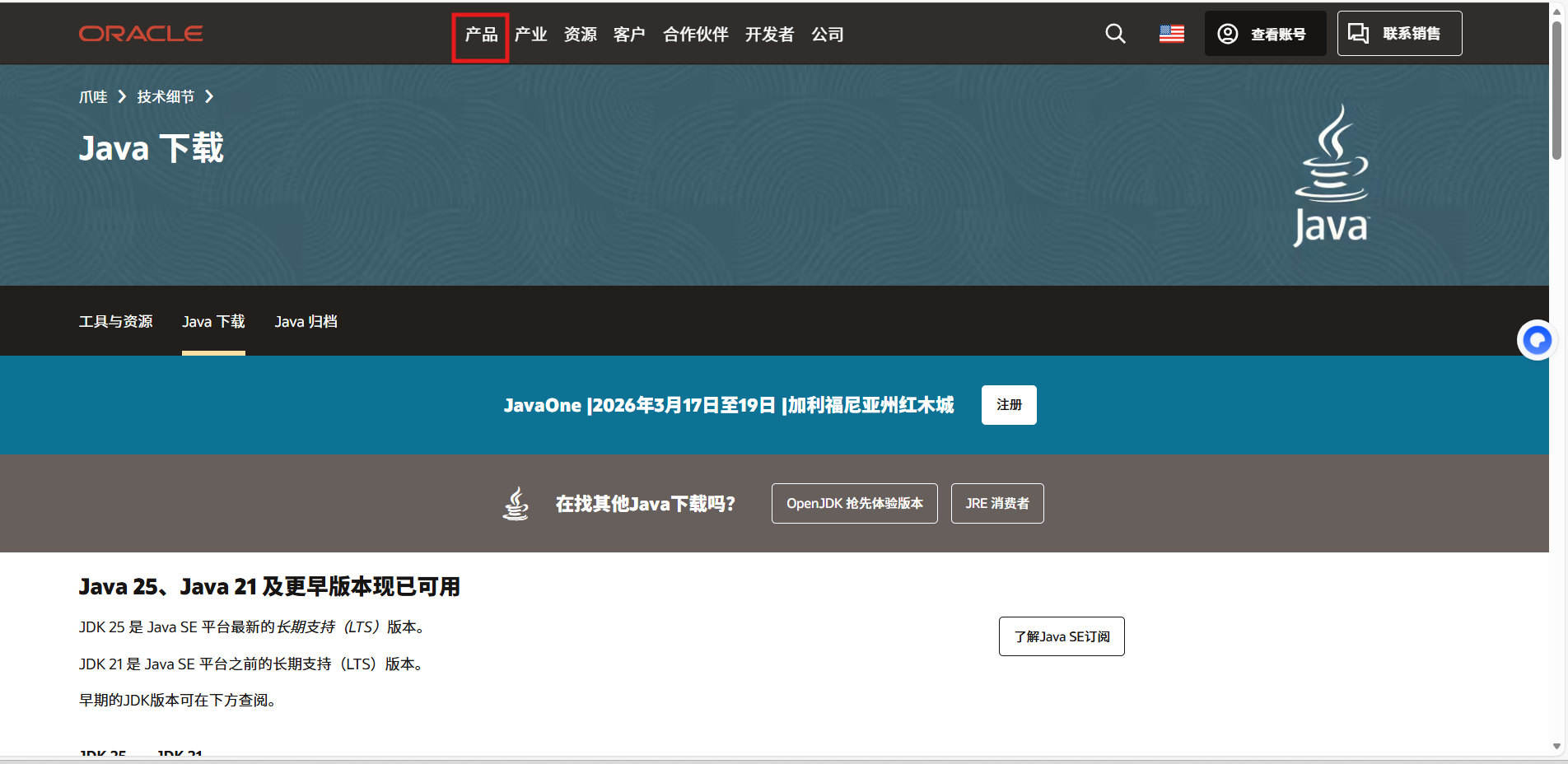The image size is (1568, 764).
Task: Click the 注册 button for JavaOne
Action: pos(1009,405)
